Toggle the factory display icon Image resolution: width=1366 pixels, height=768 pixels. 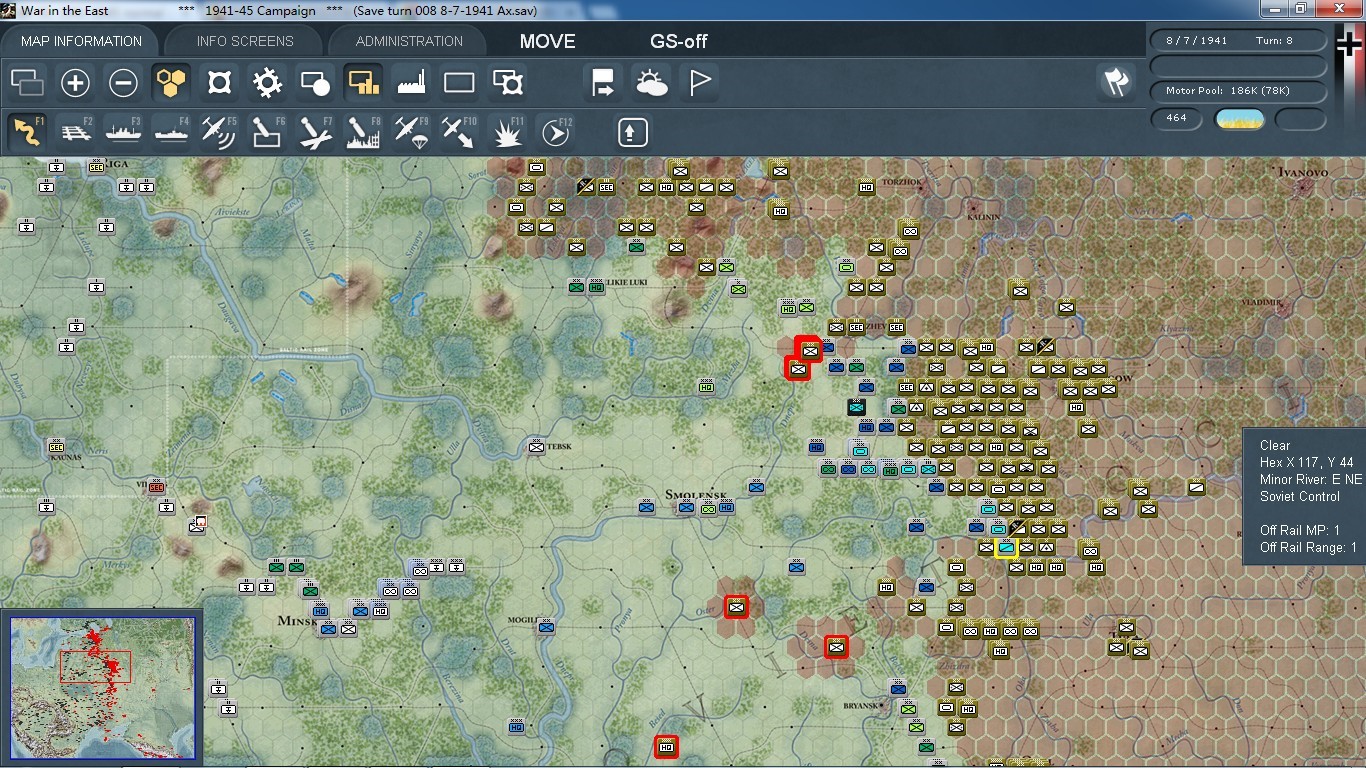411,82
